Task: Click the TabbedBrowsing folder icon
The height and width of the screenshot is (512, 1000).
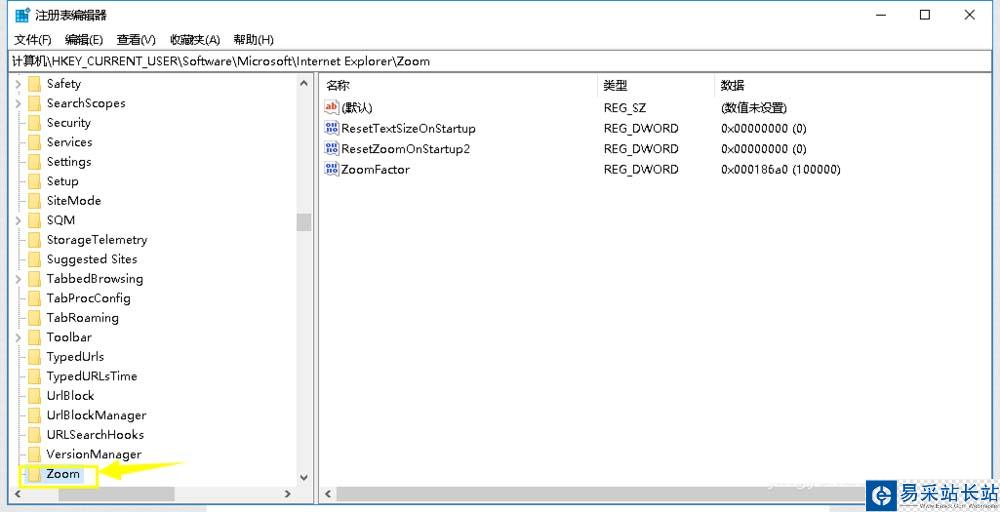Action: point(34,279)
